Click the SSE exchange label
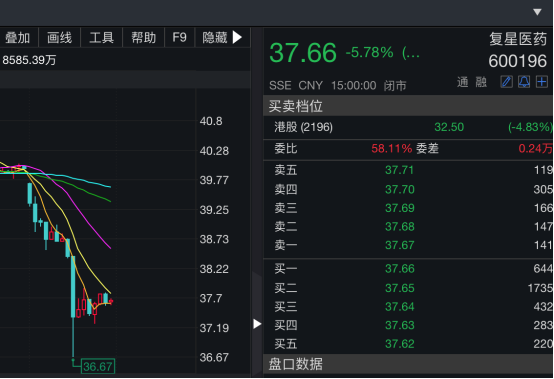 pos(280,85)
